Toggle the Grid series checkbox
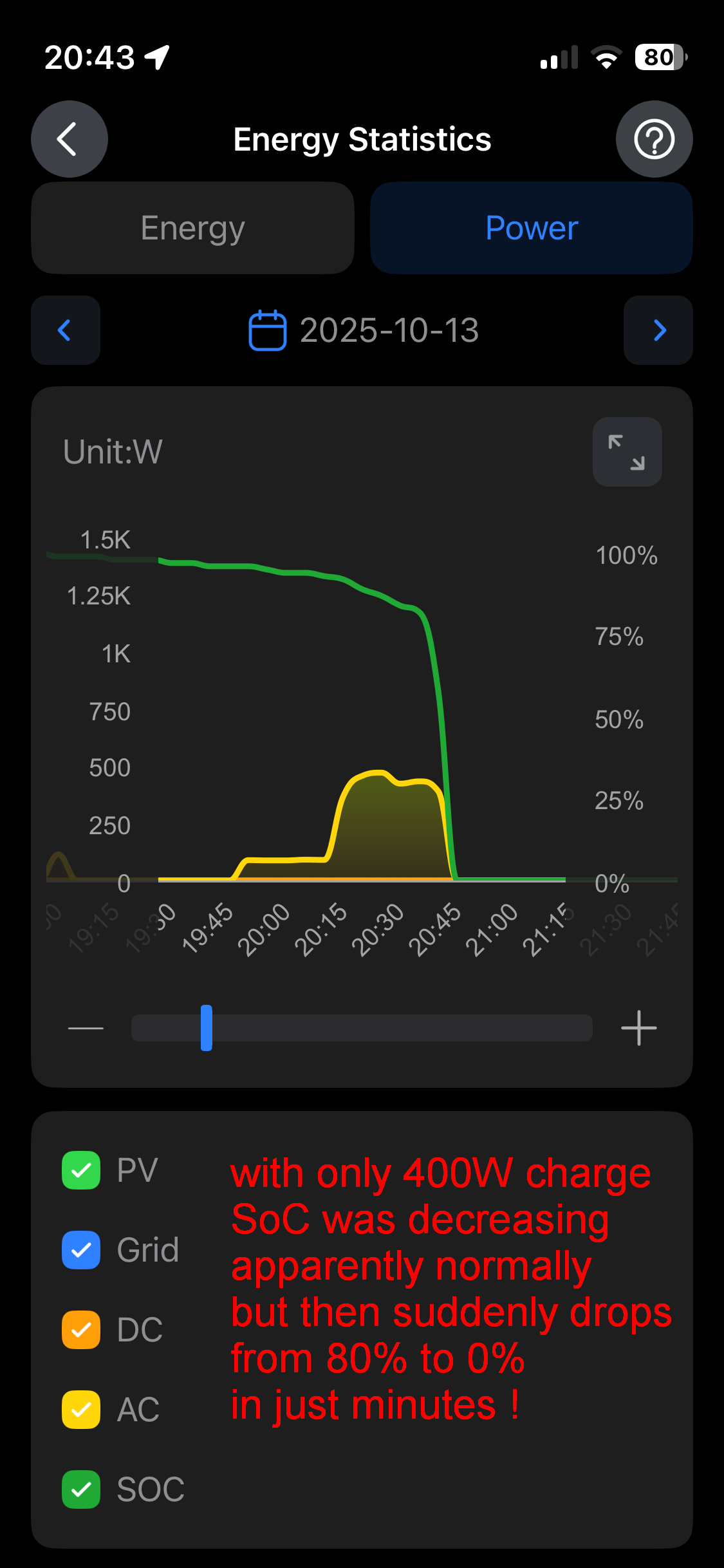724x1568 pixels. (81, 1250)
